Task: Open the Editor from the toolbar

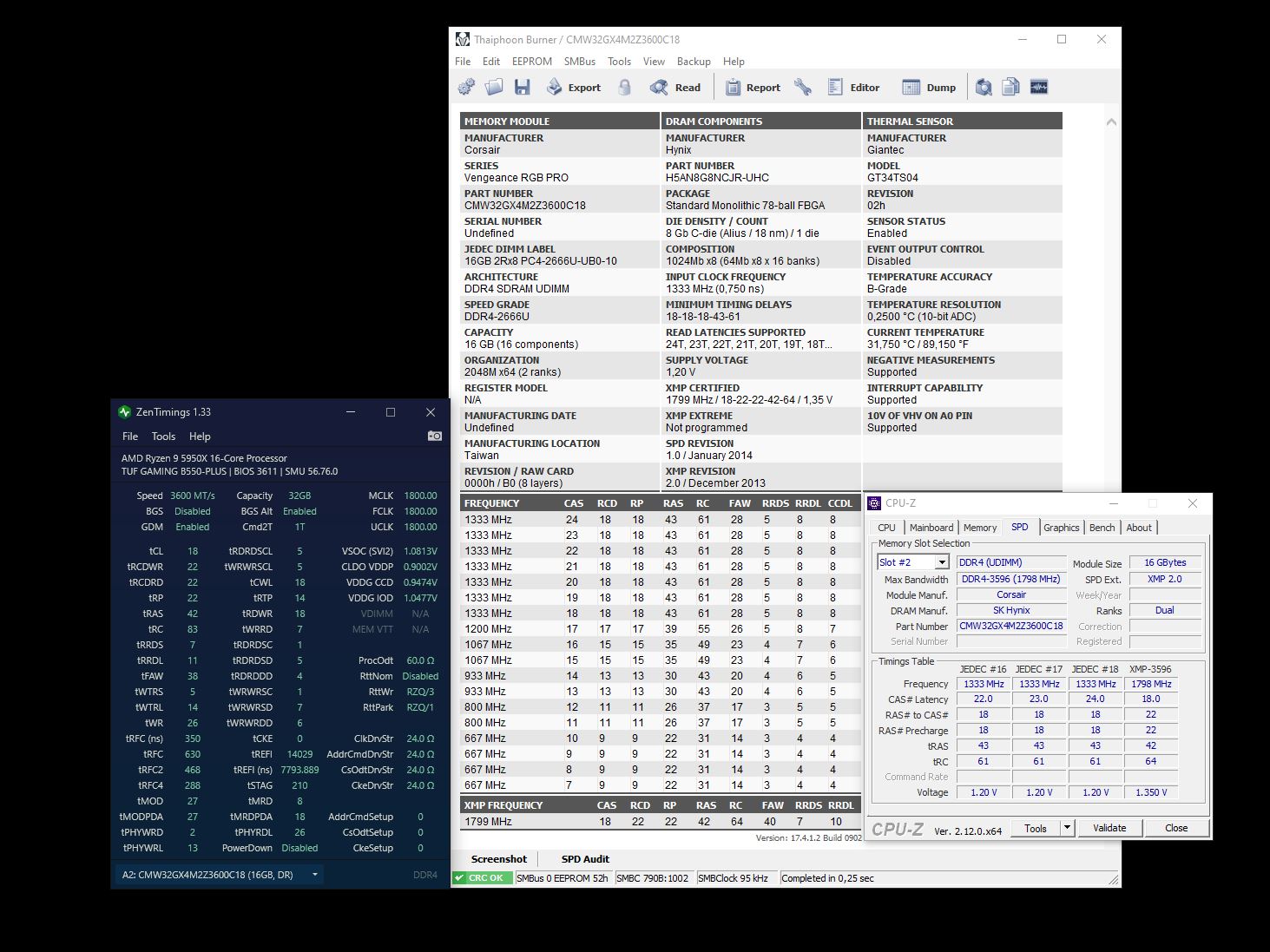Action: click(853, 87)
